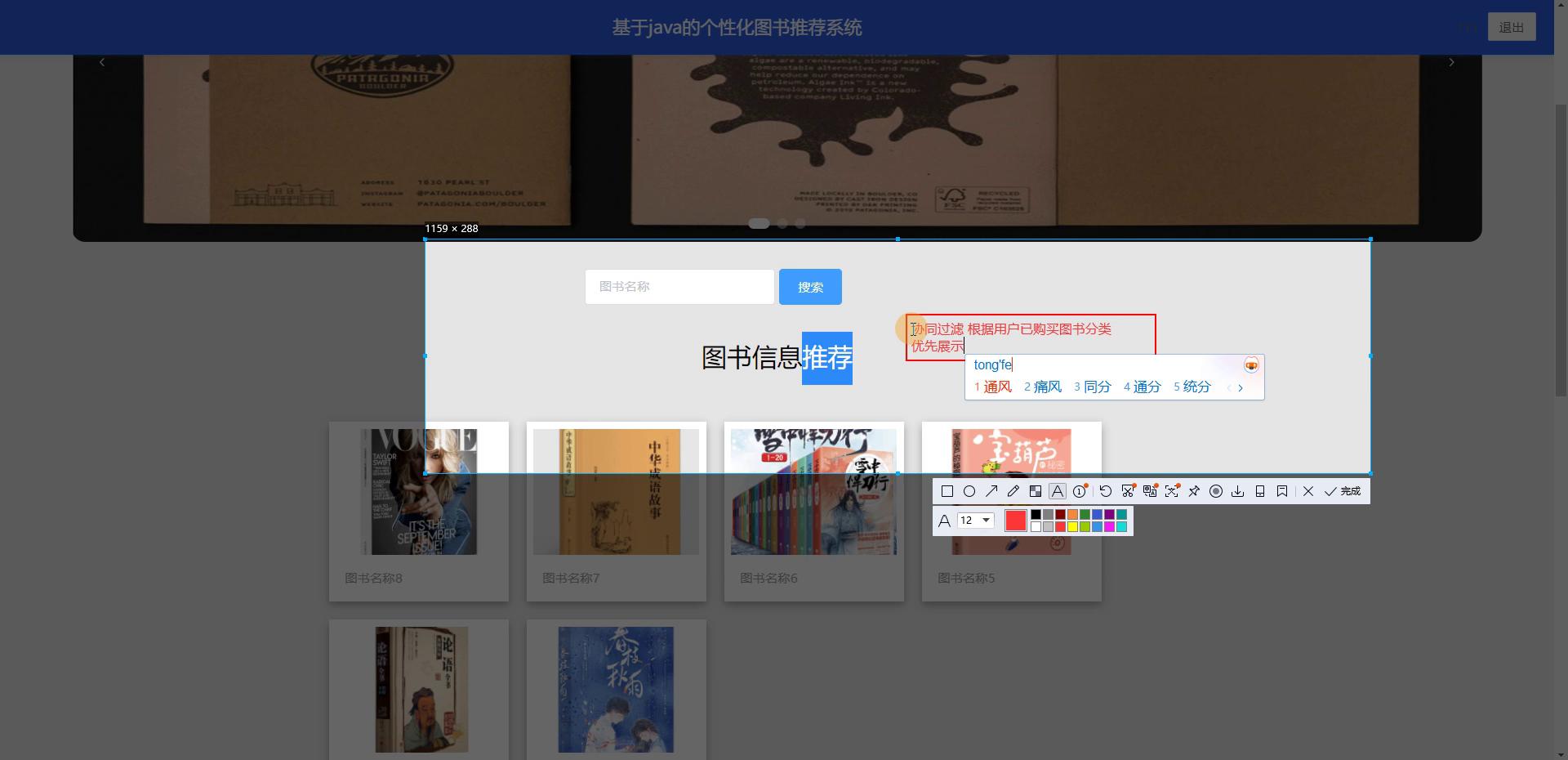Pick IME candidate 3 同分
The image size is (1568, 760).
[1093, 387]
